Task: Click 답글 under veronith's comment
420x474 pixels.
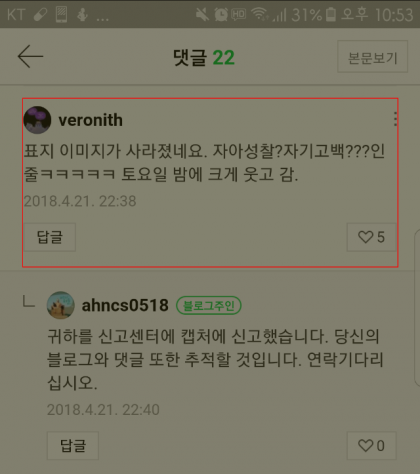Action: [50, 237]
